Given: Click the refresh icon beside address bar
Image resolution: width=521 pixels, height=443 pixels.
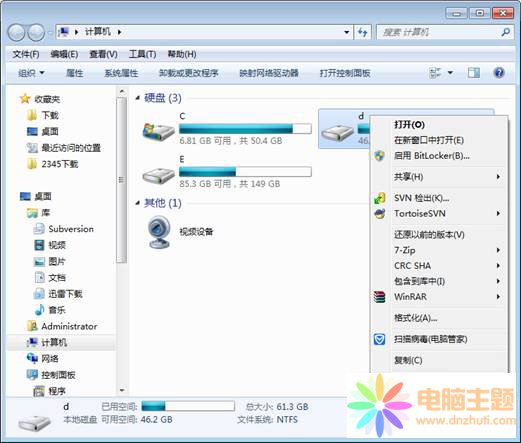Looking at the screenshot, I should 362,32.
